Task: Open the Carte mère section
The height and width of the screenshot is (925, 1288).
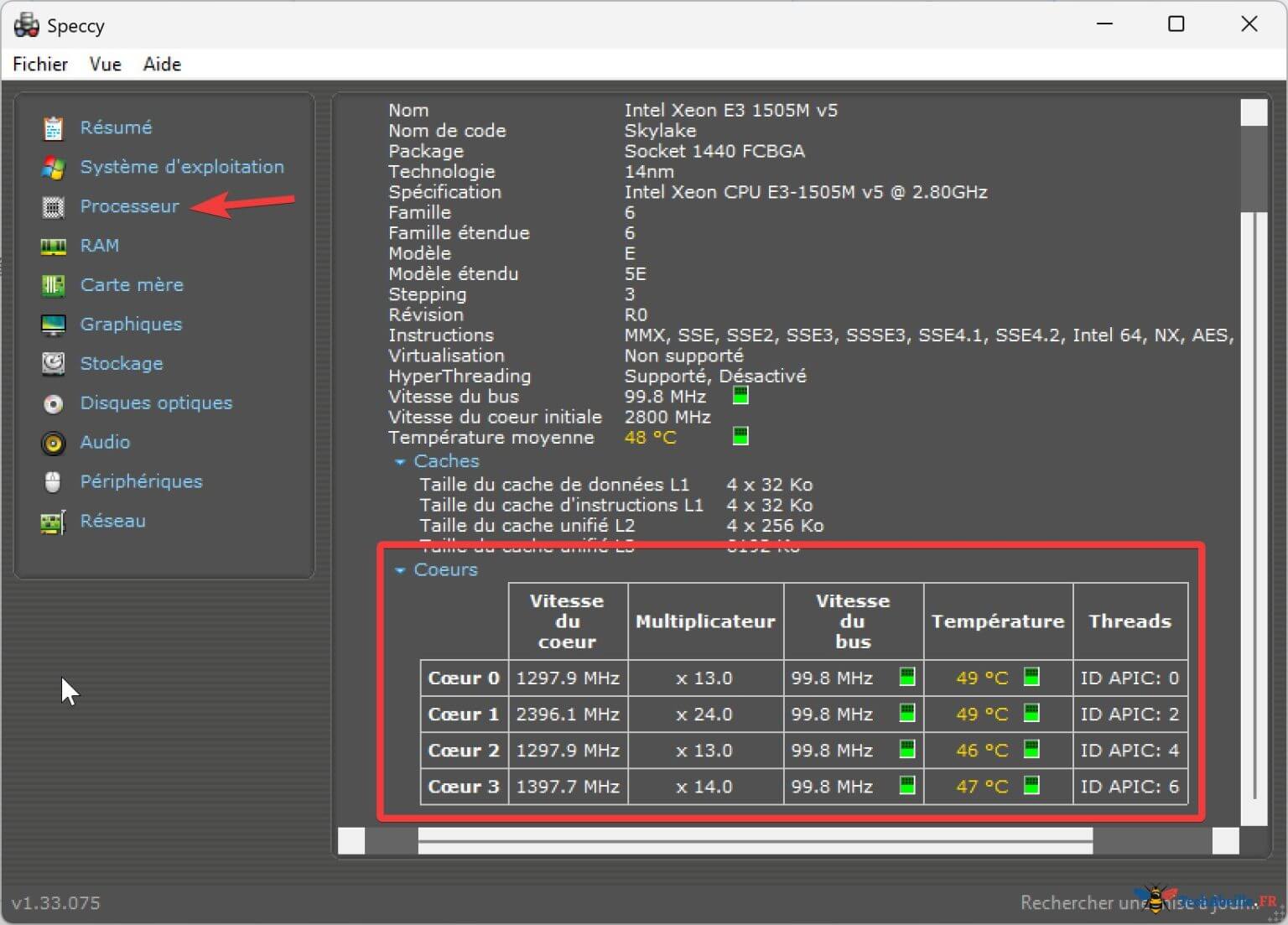Action: point(132,285)
